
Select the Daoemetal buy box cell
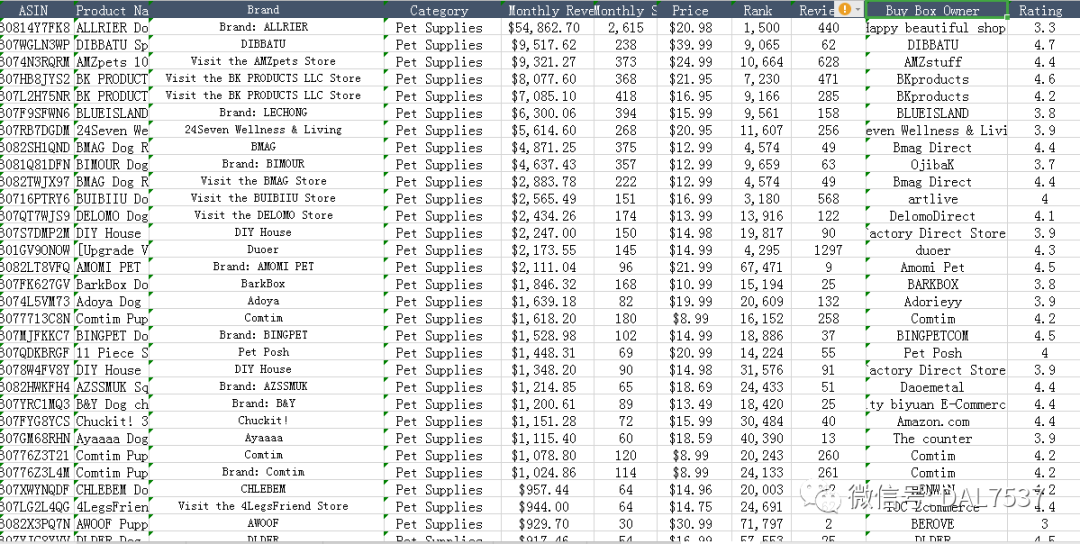(936, 387)
